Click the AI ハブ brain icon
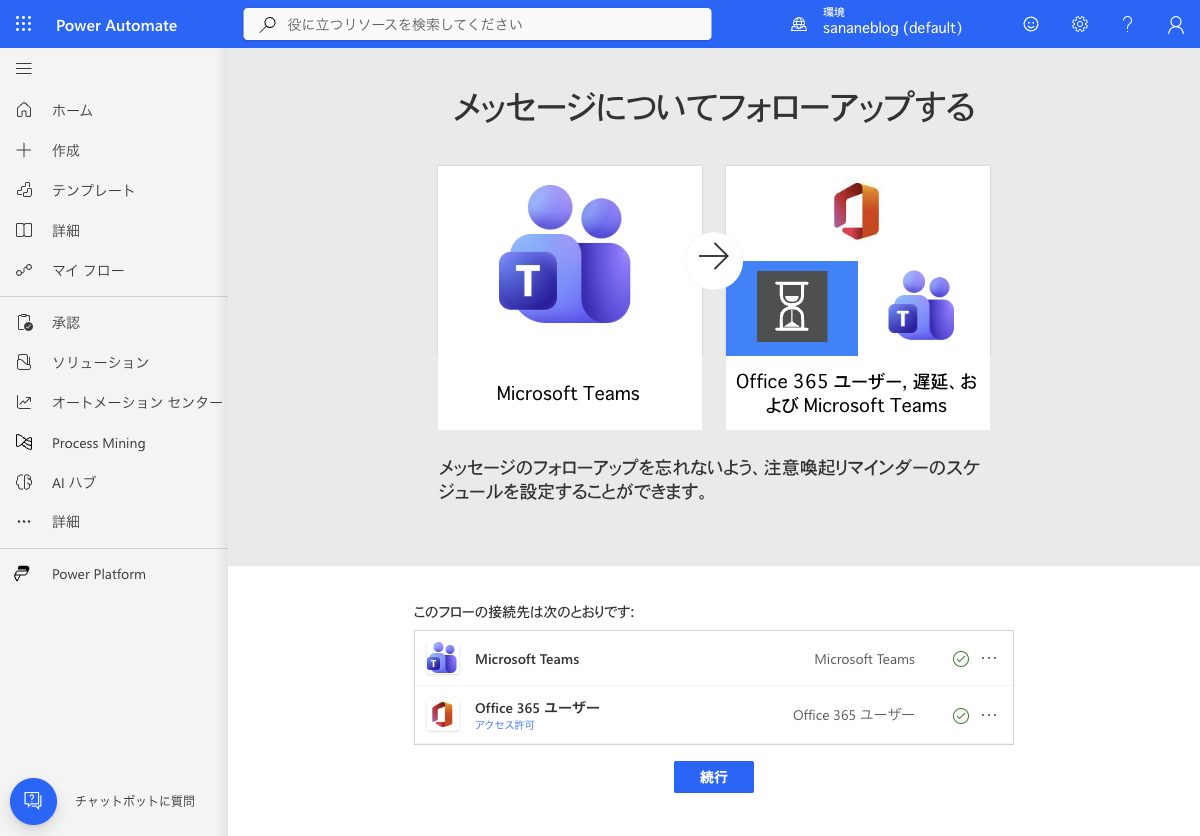The image size is (1200, 836). (x=24, y=482)
